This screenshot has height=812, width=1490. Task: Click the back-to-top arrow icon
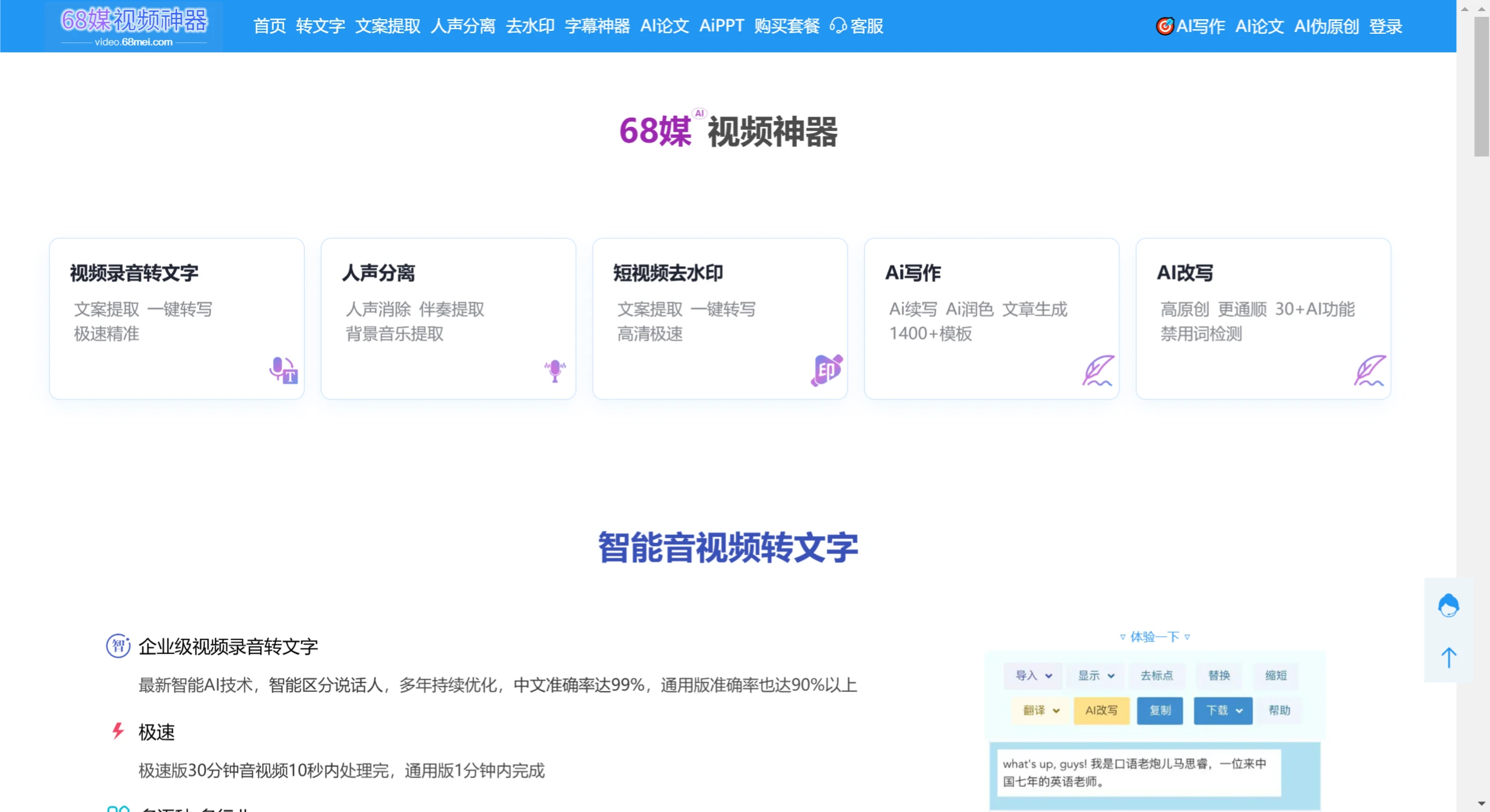(x=1449, y=658)
